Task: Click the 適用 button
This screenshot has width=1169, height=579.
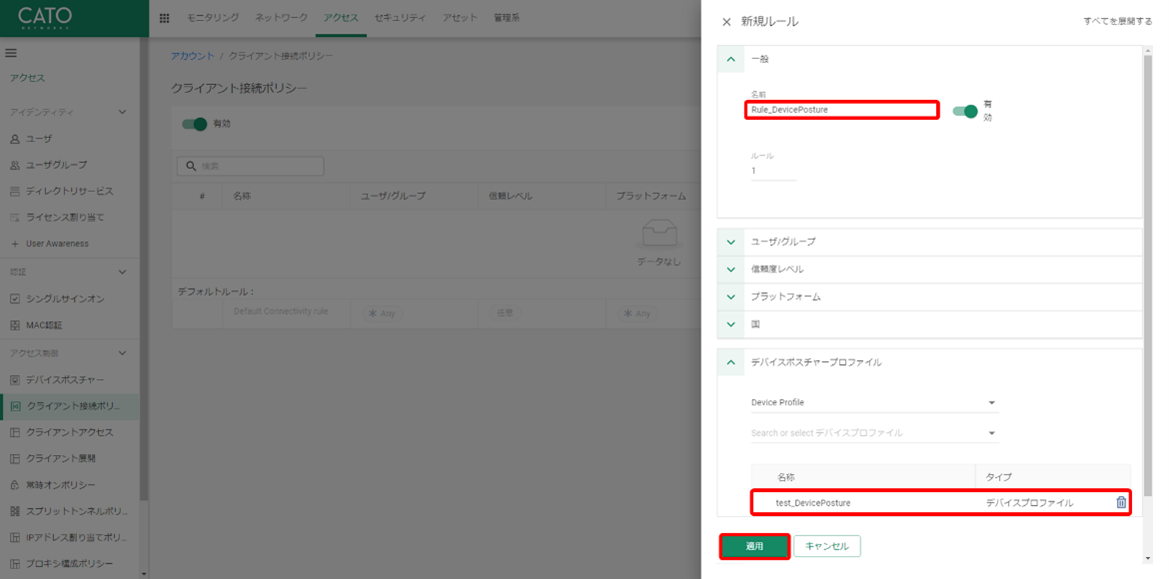Action: click(754, 546)
